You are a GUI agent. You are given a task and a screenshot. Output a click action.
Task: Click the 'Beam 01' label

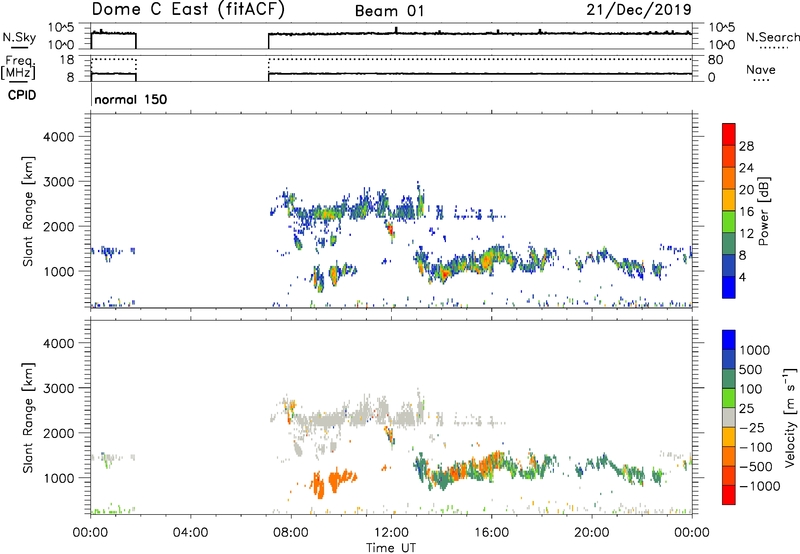[x=389, y=11]
